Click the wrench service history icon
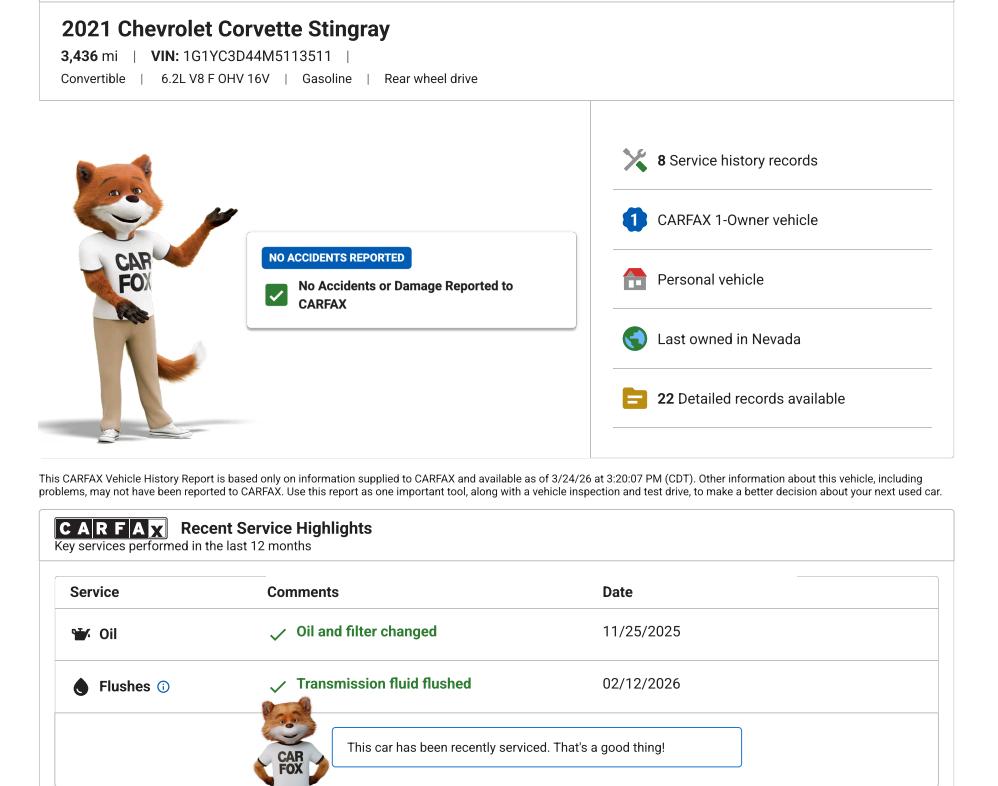This screenshot has width=998, height=786. tap(634, 160)
